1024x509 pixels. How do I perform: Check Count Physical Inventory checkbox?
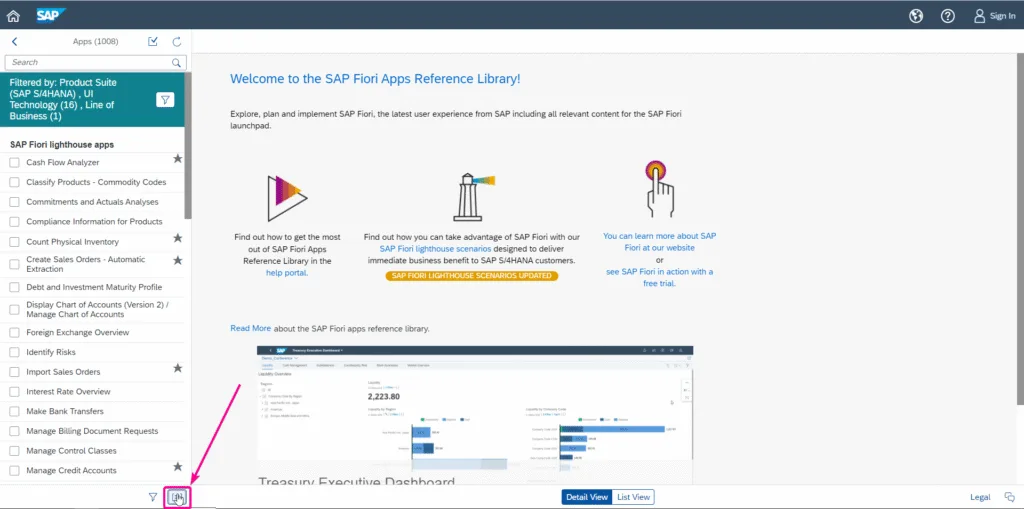(x=14, y=242)
